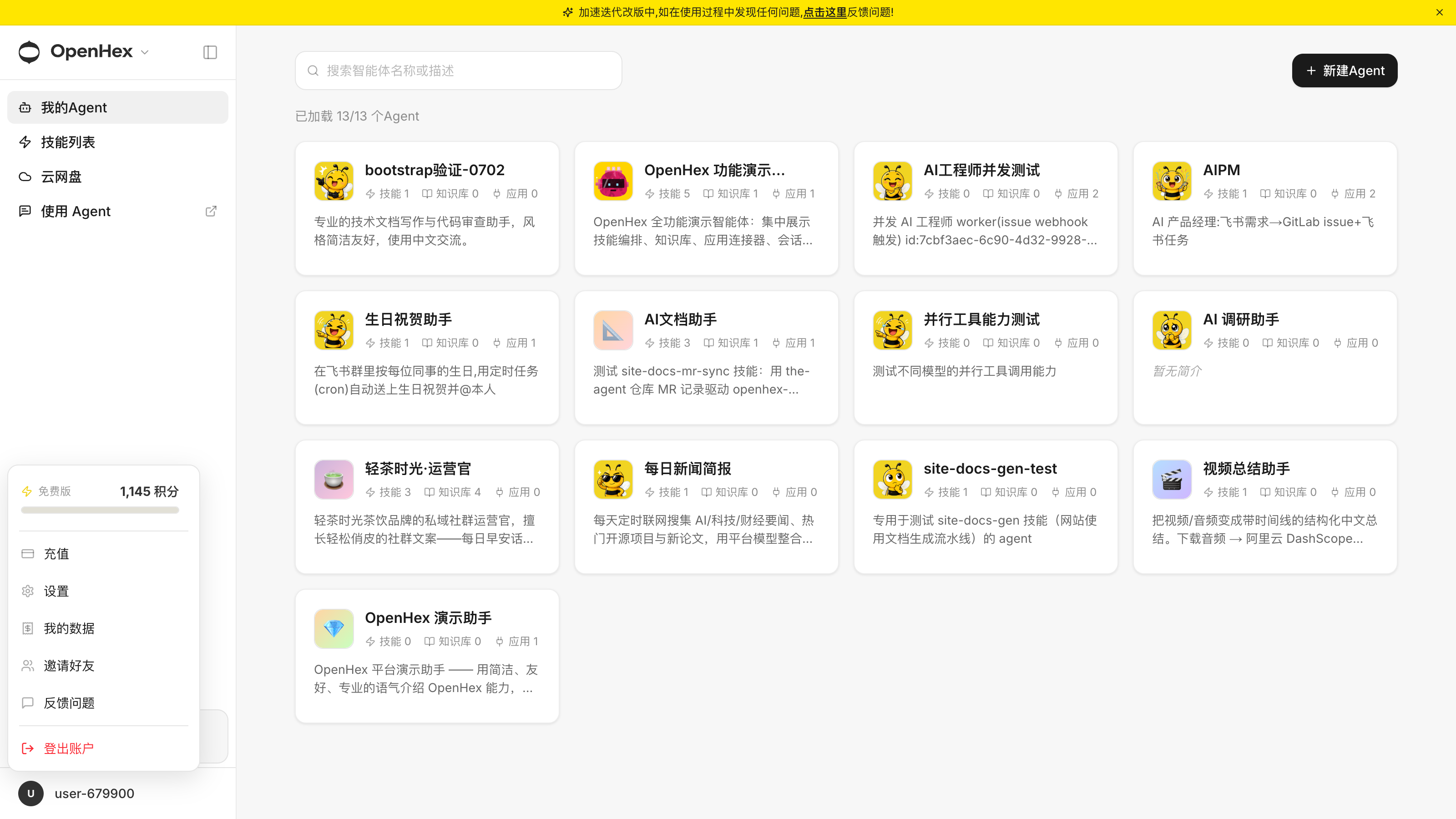
Task: Click 知识库 4 on 轻茶时光·运营官 card
Action: (452, 492)
